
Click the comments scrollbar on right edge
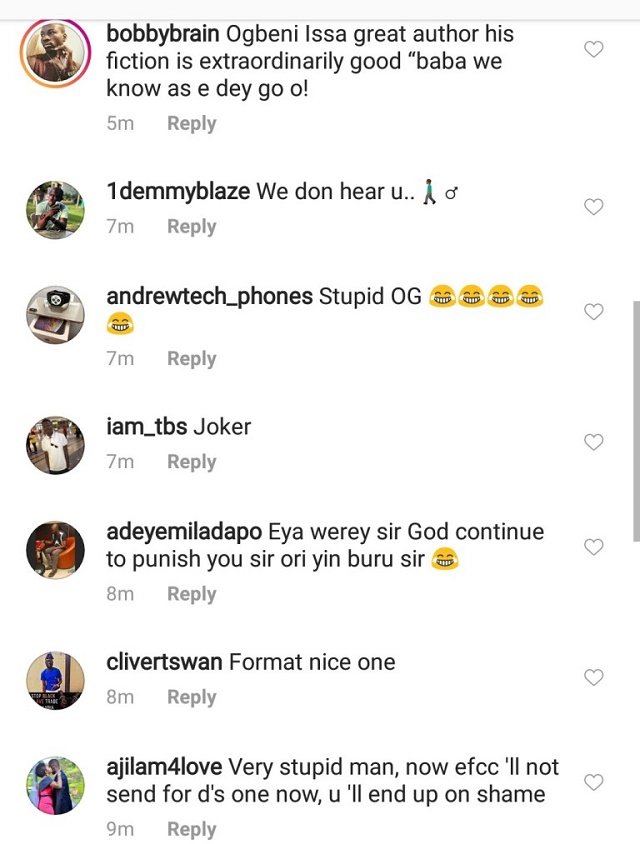pos(635,420)
